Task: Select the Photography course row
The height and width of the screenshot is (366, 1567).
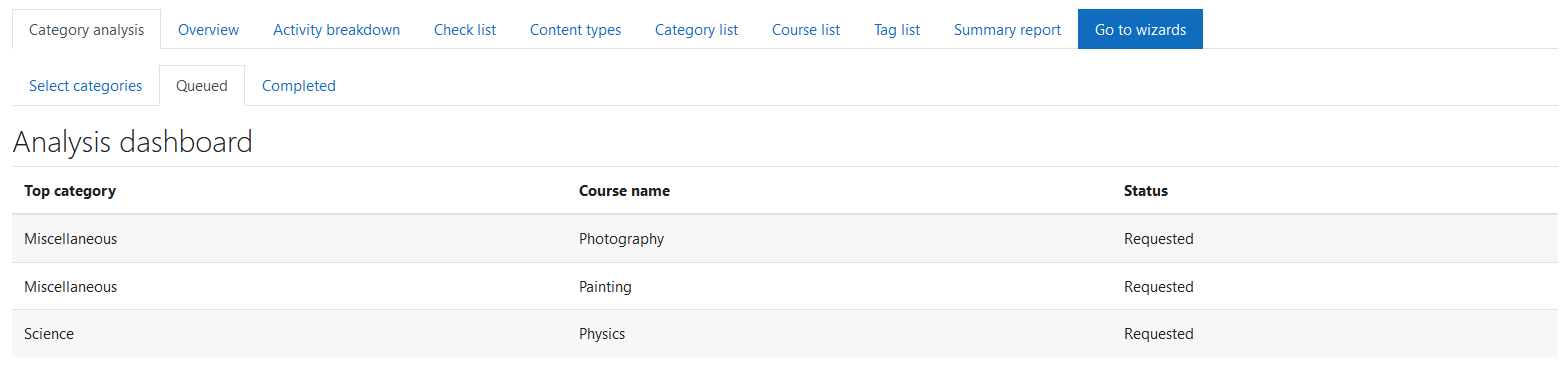Action: (784, 239)
